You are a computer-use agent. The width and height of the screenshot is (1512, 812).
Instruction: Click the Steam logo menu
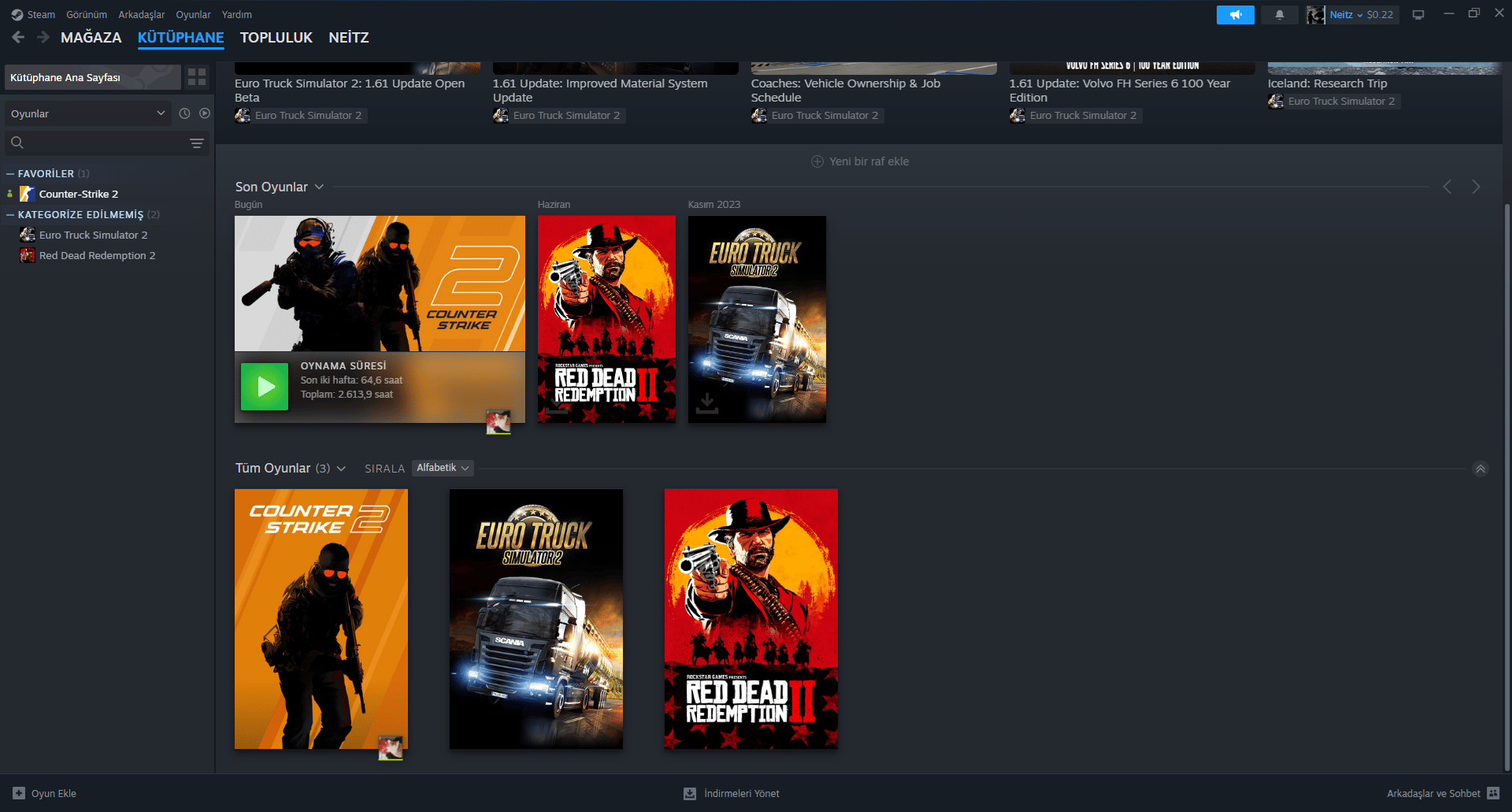point(17,15)
